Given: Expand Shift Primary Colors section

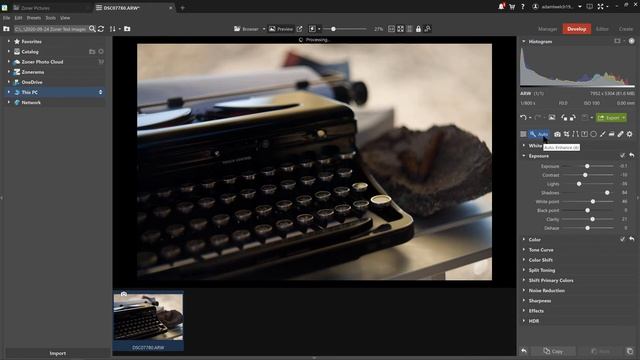Looking at the screenshot, I should point(524,280).
